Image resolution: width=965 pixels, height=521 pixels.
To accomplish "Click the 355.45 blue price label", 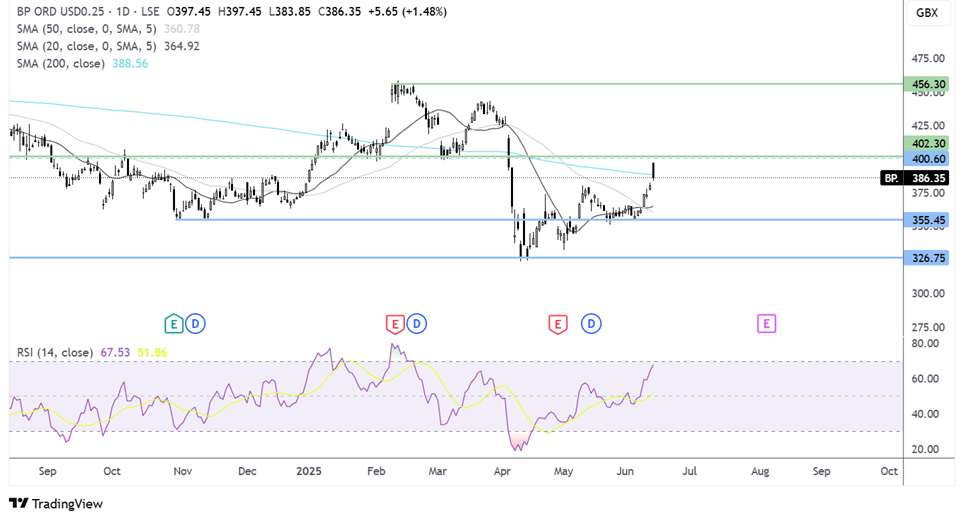I will point(926,220).
